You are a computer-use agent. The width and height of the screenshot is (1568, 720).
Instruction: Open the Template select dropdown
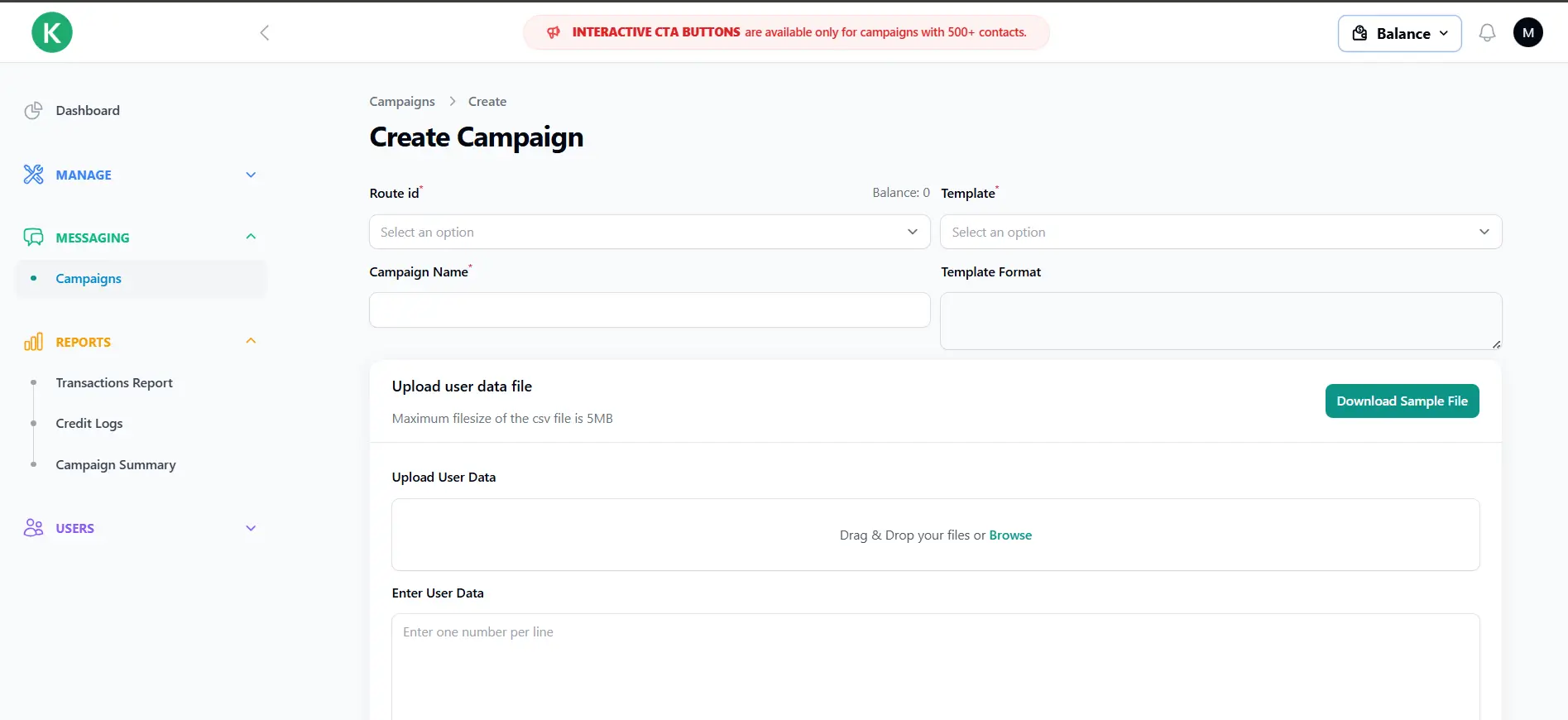point(1220,232)
